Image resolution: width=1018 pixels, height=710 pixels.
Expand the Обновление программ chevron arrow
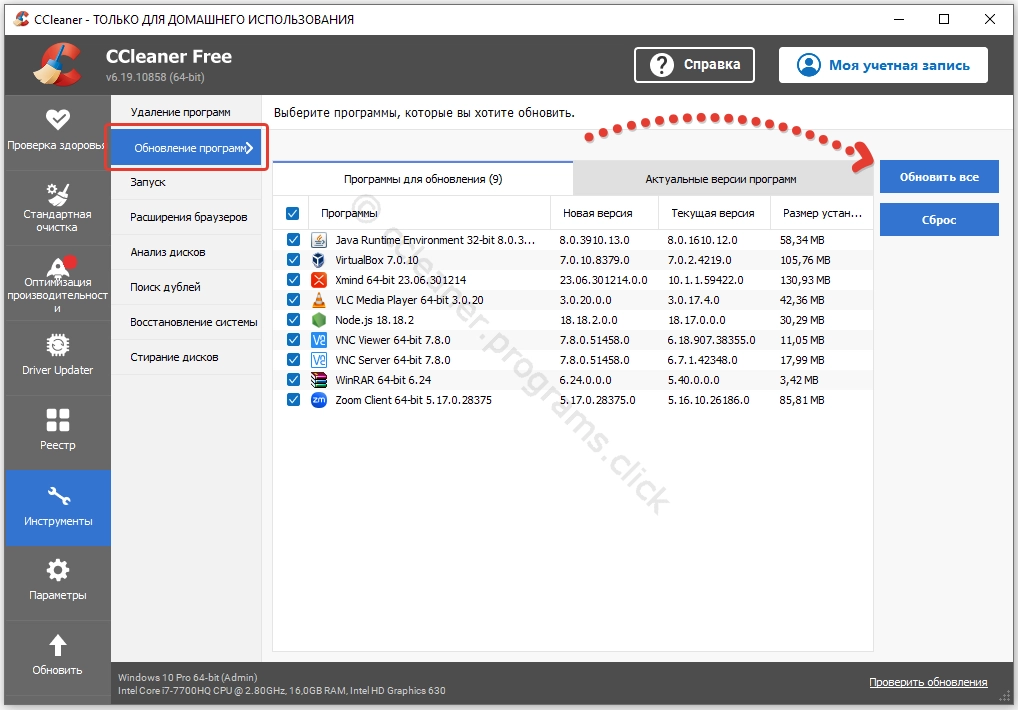[x=250, y=149]
